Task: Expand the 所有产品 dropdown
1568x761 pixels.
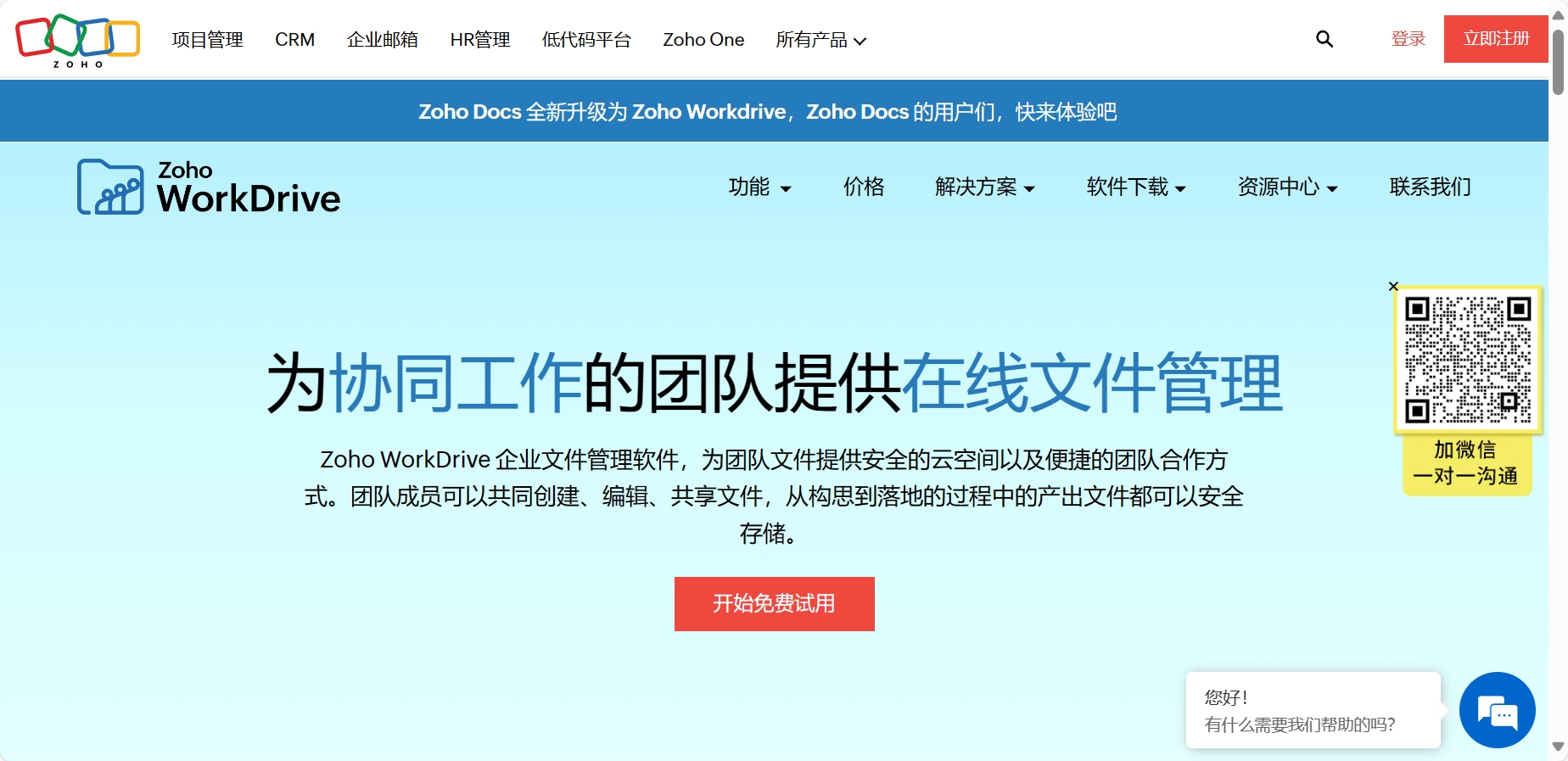Action: [x=820, y=40]
